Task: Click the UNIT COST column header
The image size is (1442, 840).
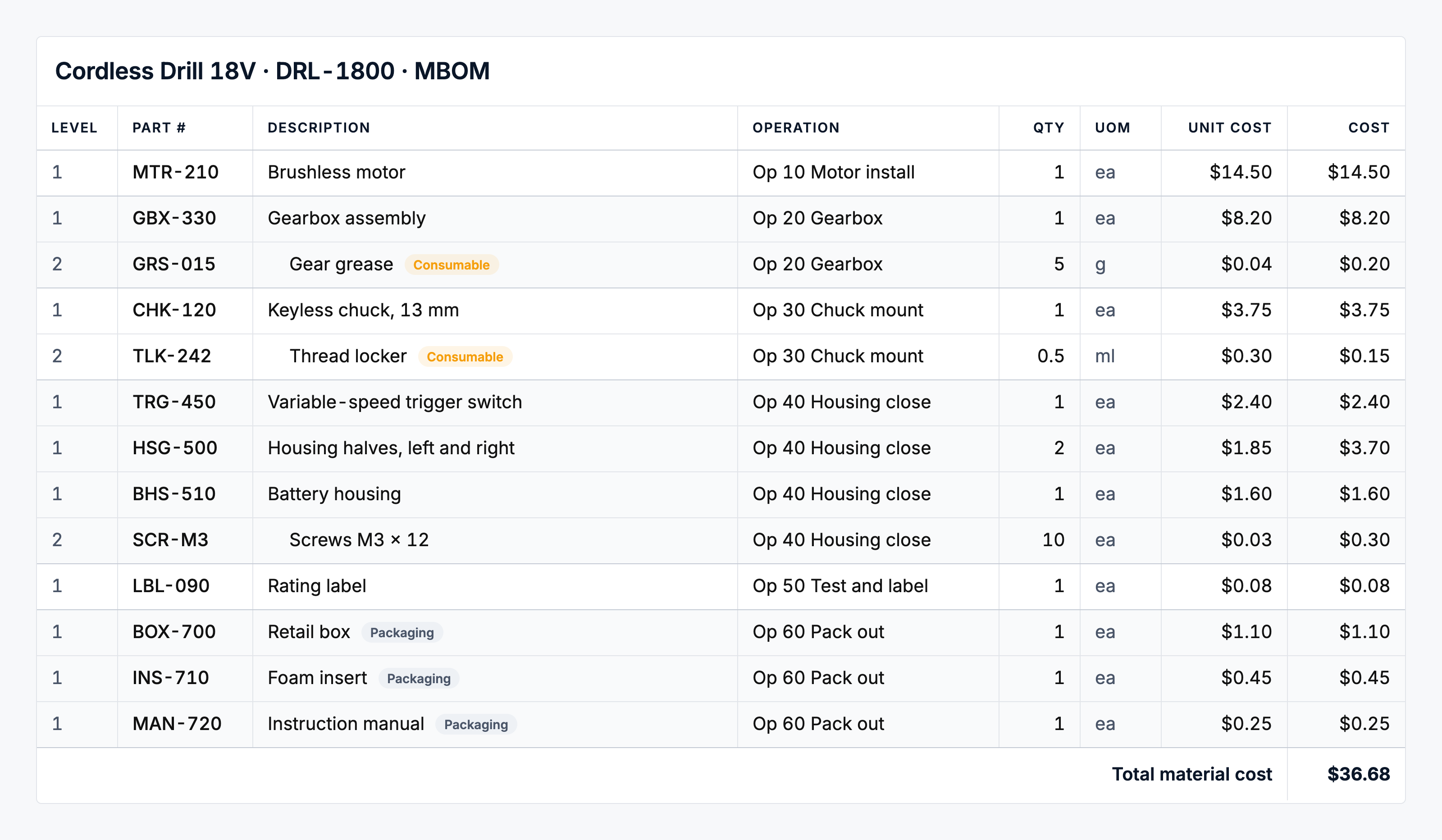Action: click(x=1230, y=128)
